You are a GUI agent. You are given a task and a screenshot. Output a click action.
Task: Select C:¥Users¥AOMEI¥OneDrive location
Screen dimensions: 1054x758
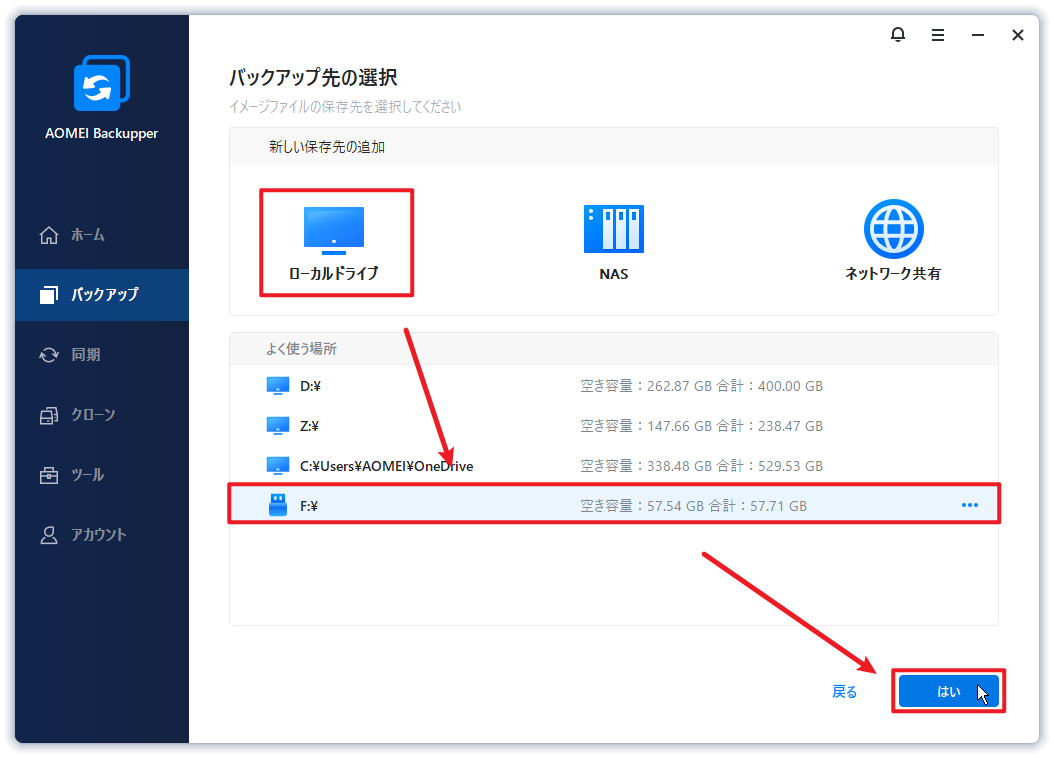614,466
